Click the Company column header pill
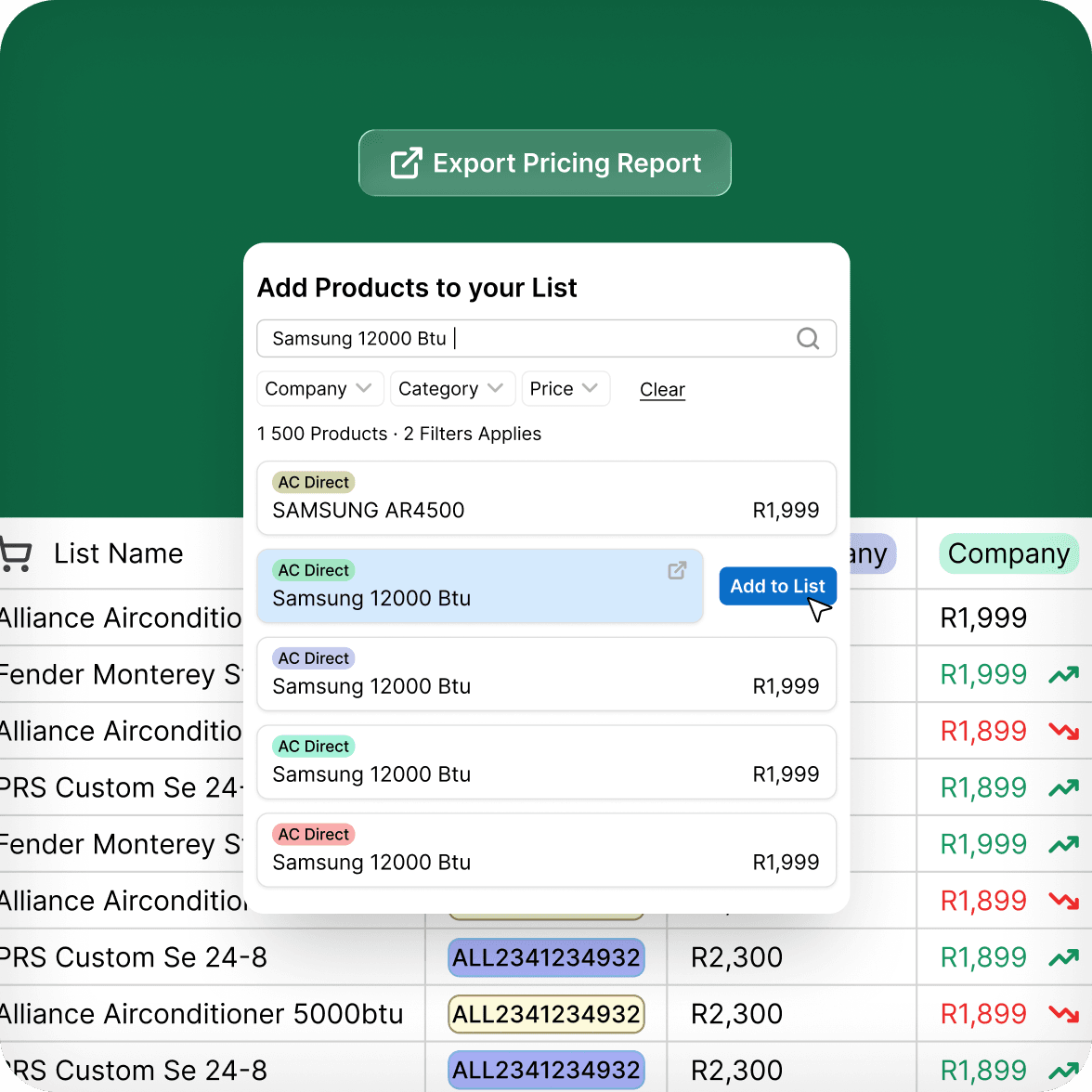Viewport: 1092px width, 1092px height. 1008,553
